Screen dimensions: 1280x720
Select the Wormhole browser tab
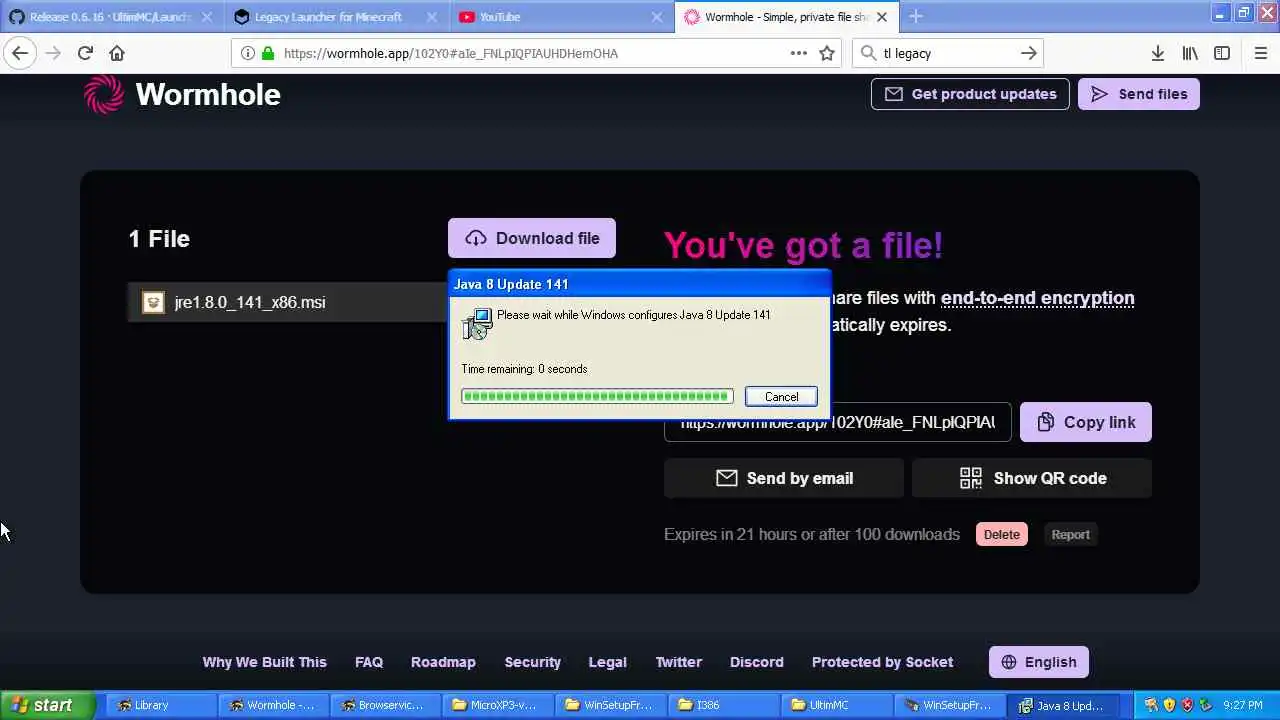pyautogui.click(x=785, y=16)
